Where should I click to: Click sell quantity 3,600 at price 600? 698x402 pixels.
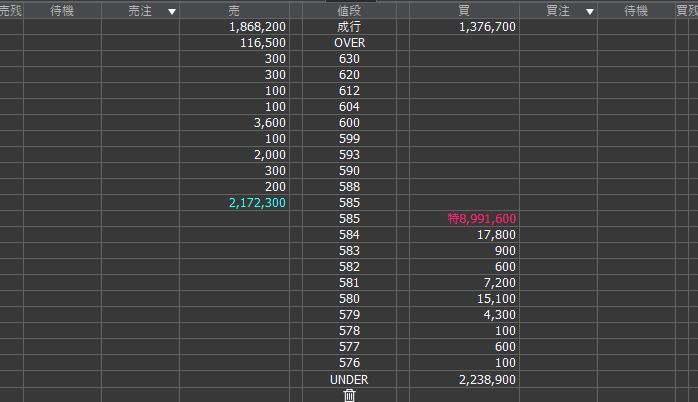pyautogui.click(x=270, y=123)
